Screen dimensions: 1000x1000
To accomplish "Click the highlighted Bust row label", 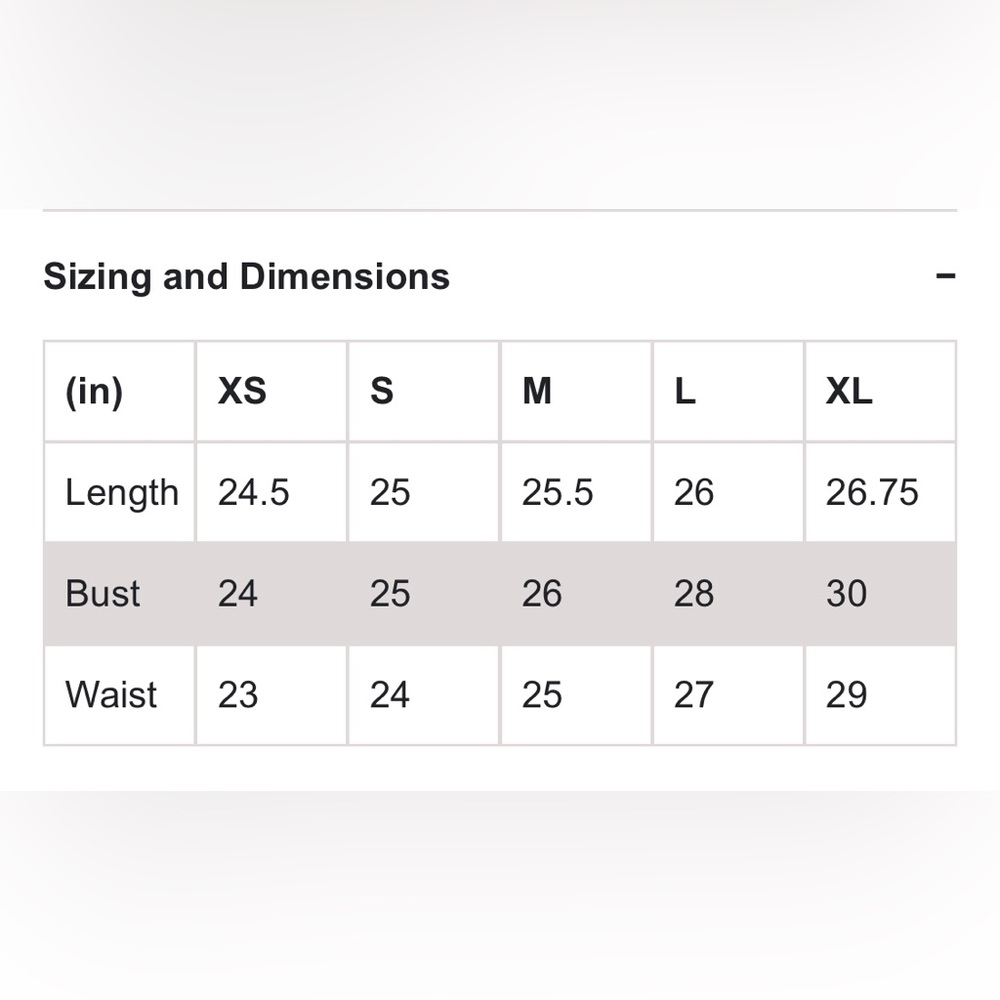I will (x=102, y=594).
